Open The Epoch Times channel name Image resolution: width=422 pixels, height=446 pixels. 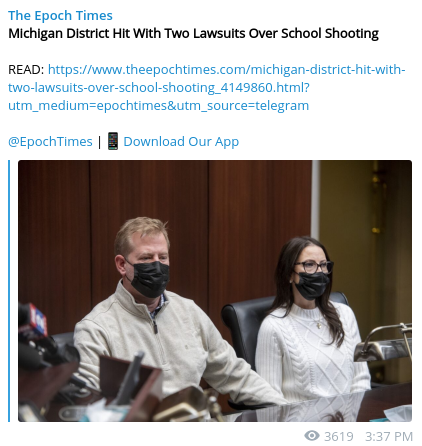tap(60, 16)
